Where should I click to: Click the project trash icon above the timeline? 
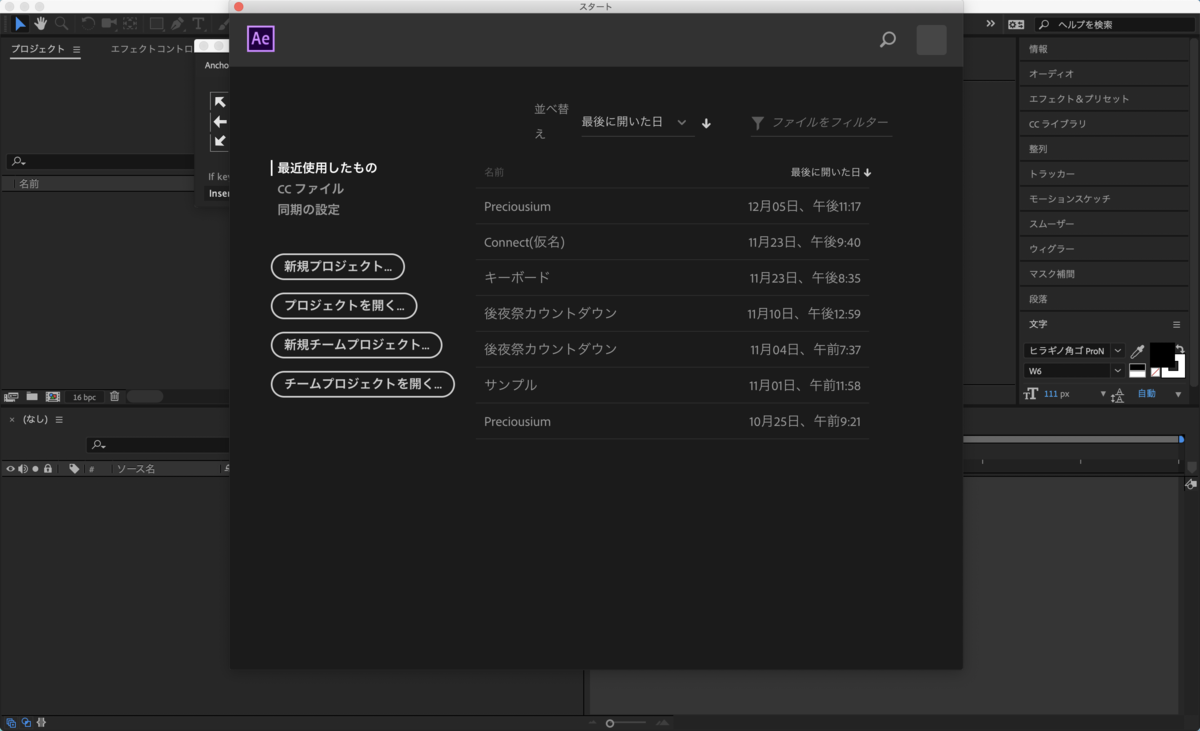click(x=115, y=397)
